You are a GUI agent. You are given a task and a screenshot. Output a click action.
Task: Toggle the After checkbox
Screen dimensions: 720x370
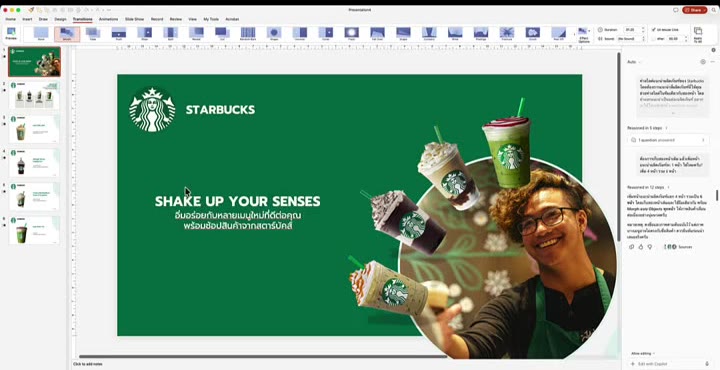pyautogui.click(x=653, y=39)
